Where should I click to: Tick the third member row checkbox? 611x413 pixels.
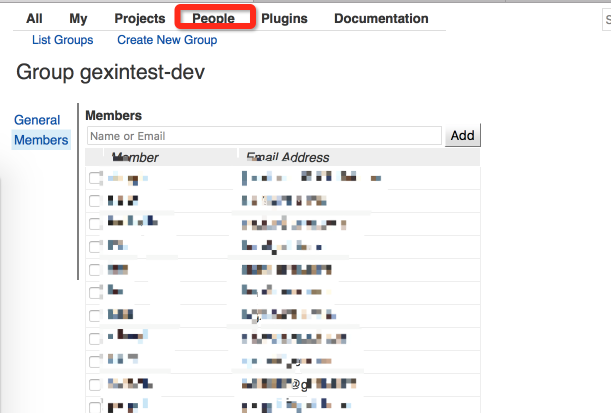(95, 223)
